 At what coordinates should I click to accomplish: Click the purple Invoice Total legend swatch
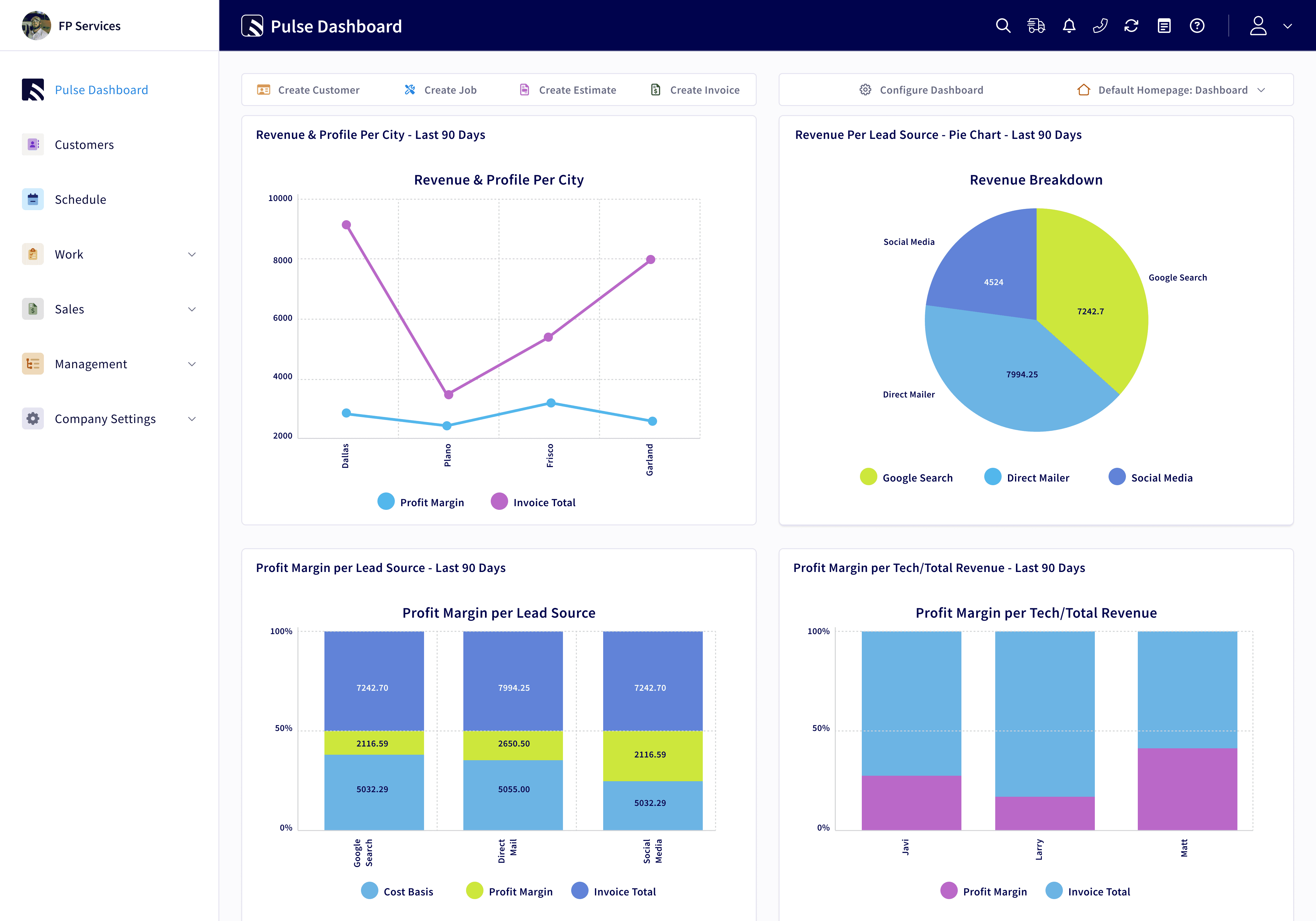pos(499,502)
